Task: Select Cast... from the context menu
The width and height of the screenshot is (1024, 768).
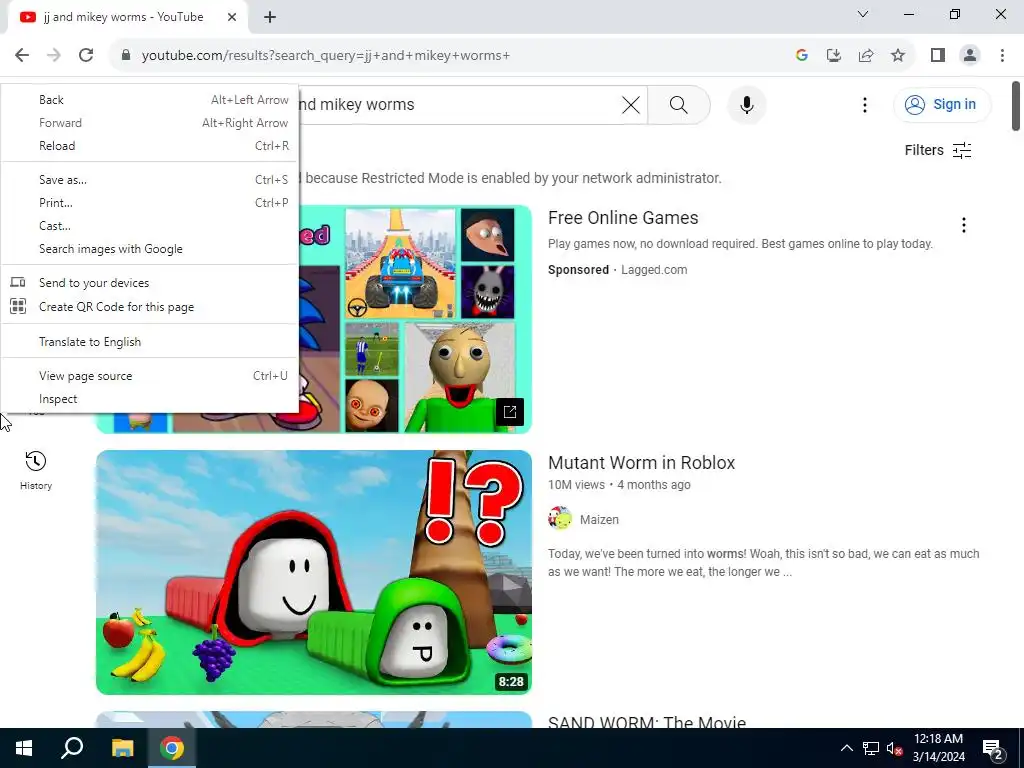Action: point(150,225)
